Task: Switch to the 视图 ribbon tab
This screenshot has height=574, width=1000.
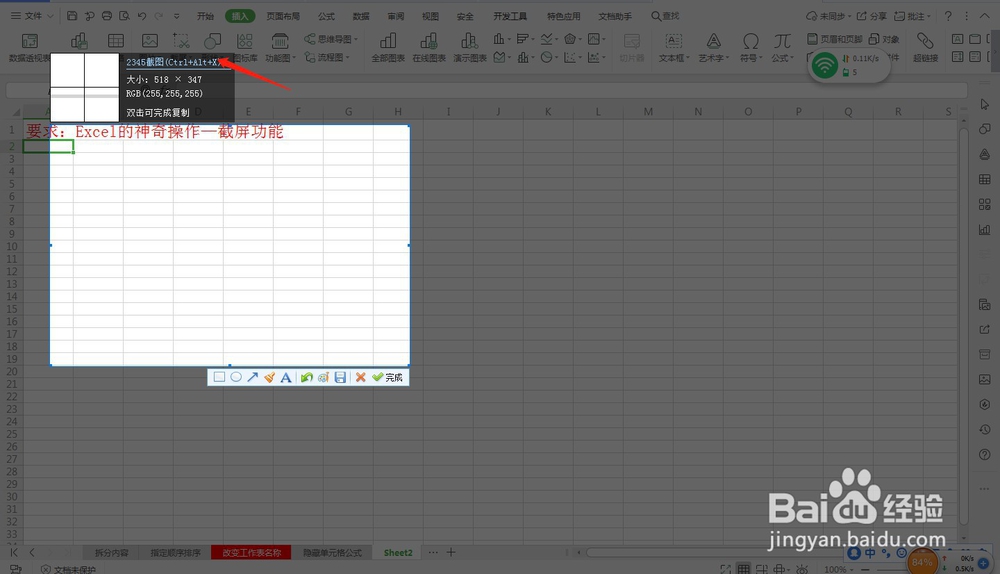Action: 430,16
